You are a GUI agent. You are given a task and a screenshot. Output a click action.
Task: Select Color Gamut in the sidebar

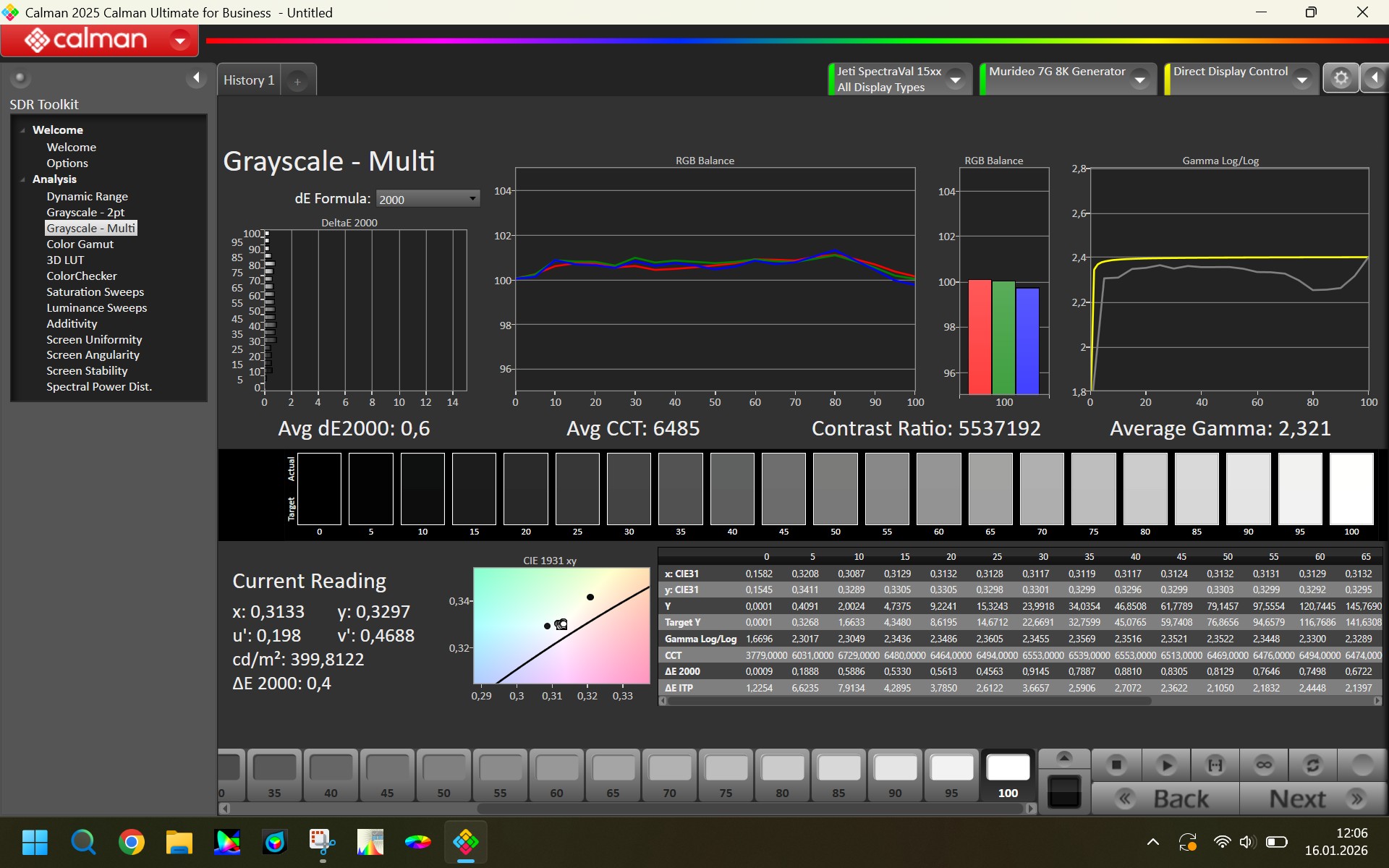(x=80, y=244)
